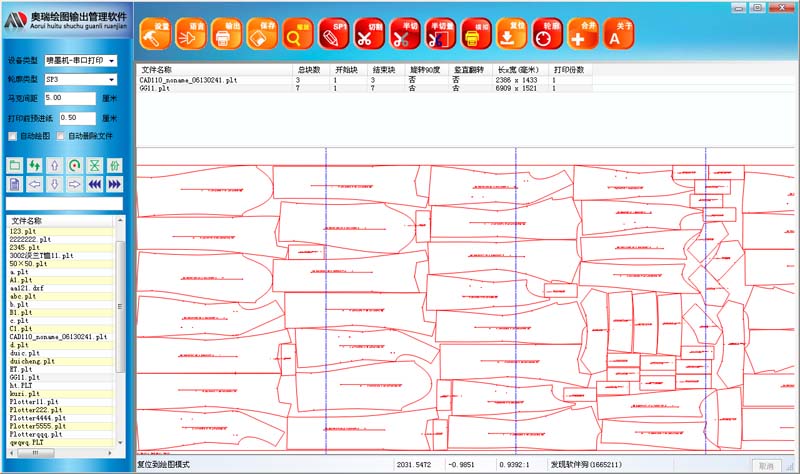800x474 pixels.
Task: Click the file list 文件名称 header
Action: 61,221
